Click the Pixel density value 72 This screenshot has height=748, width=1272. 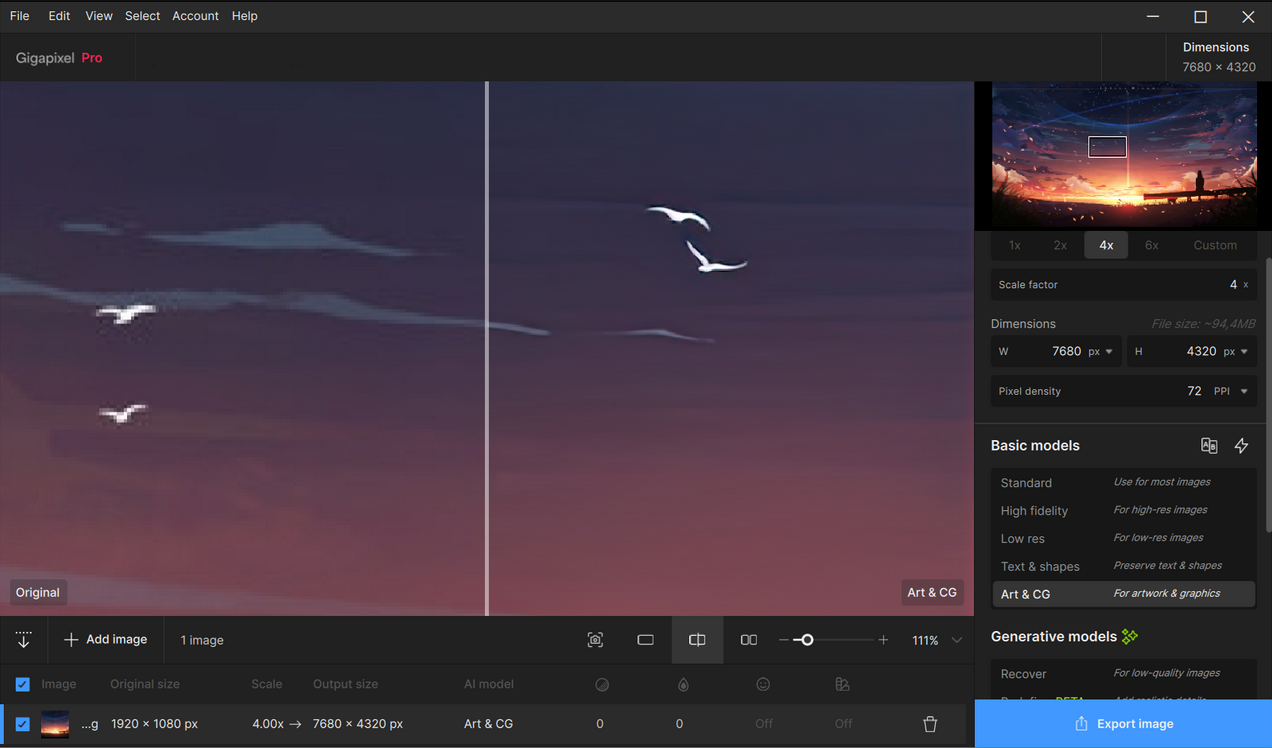pyautogui.click(x=1194, y=391)
